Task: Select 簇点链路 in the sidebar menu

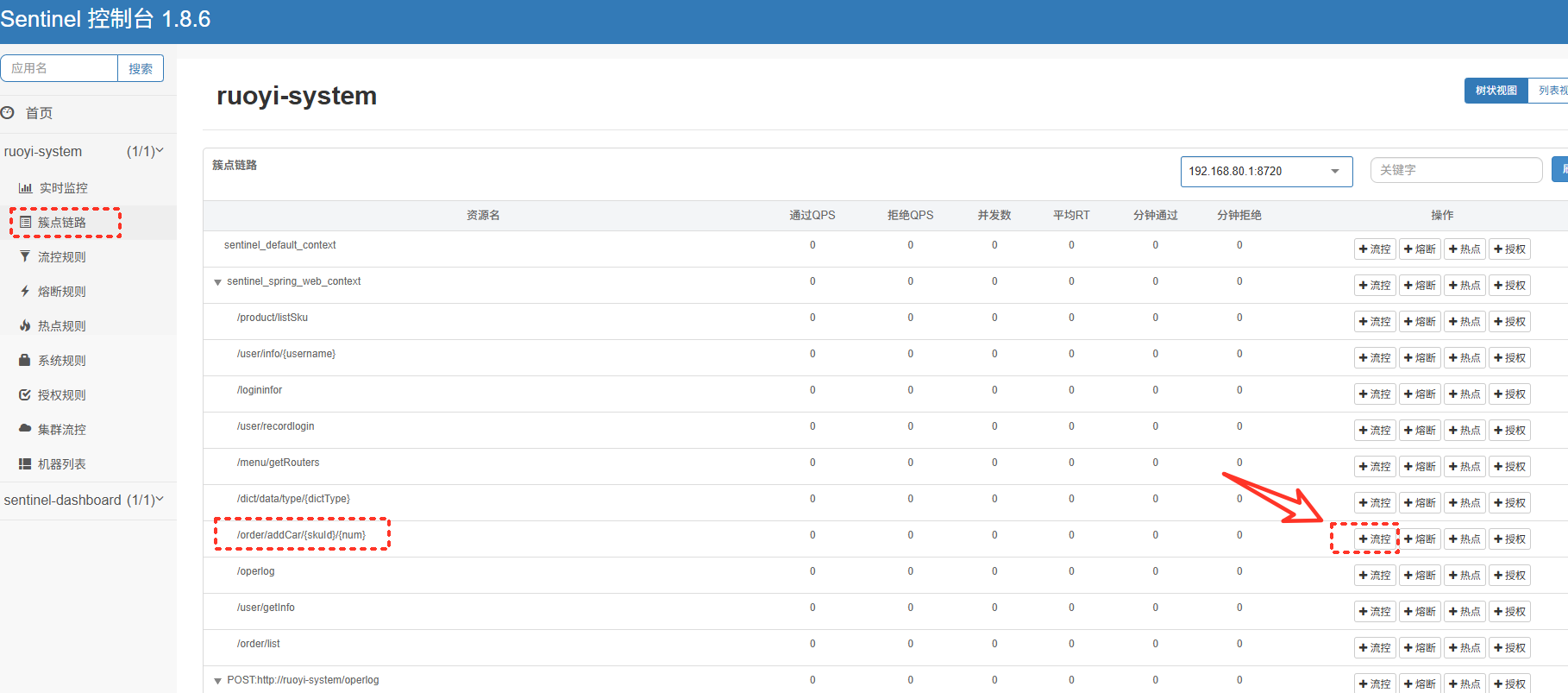Action: [61, 223]
